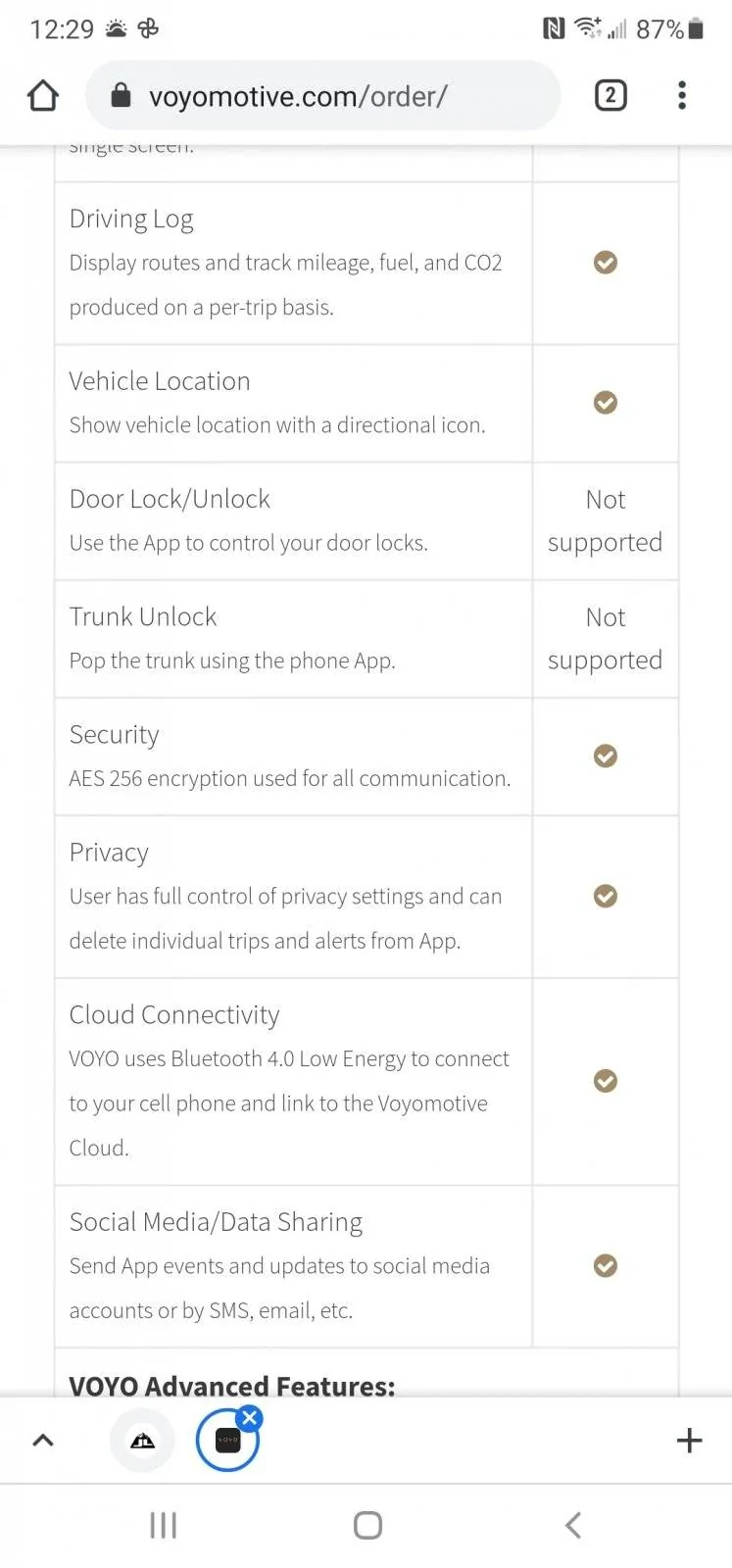Add a new tab with plus icon
This screenshot has width=732, height=1568.
coord(689,1440)
